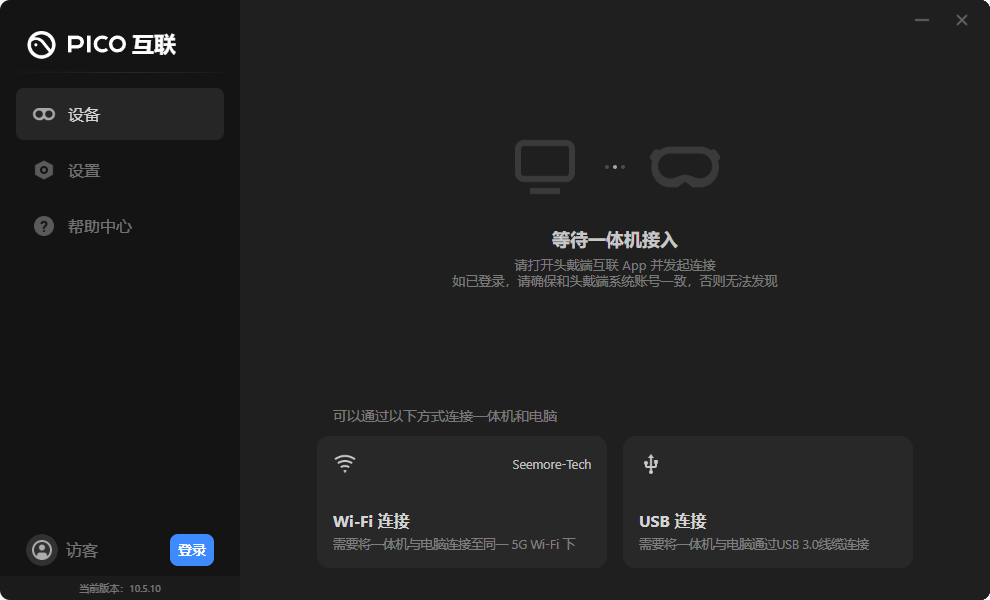The height and width of the screenshot is (600, 990).
Task: Open the 帮助中心 help center tab
Action: coord(120,226)
